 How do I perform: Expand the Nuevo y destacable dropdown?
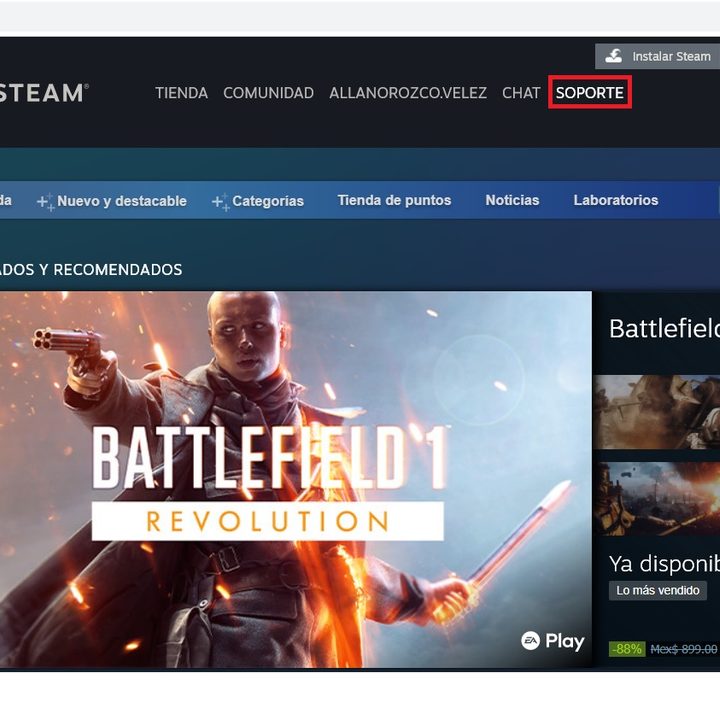[x=112, y=201]
